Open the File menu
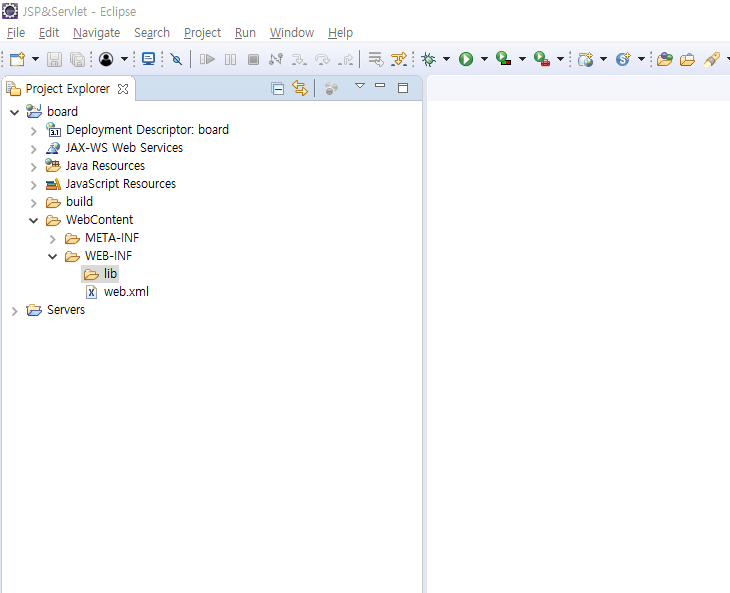 coord(16,33)
